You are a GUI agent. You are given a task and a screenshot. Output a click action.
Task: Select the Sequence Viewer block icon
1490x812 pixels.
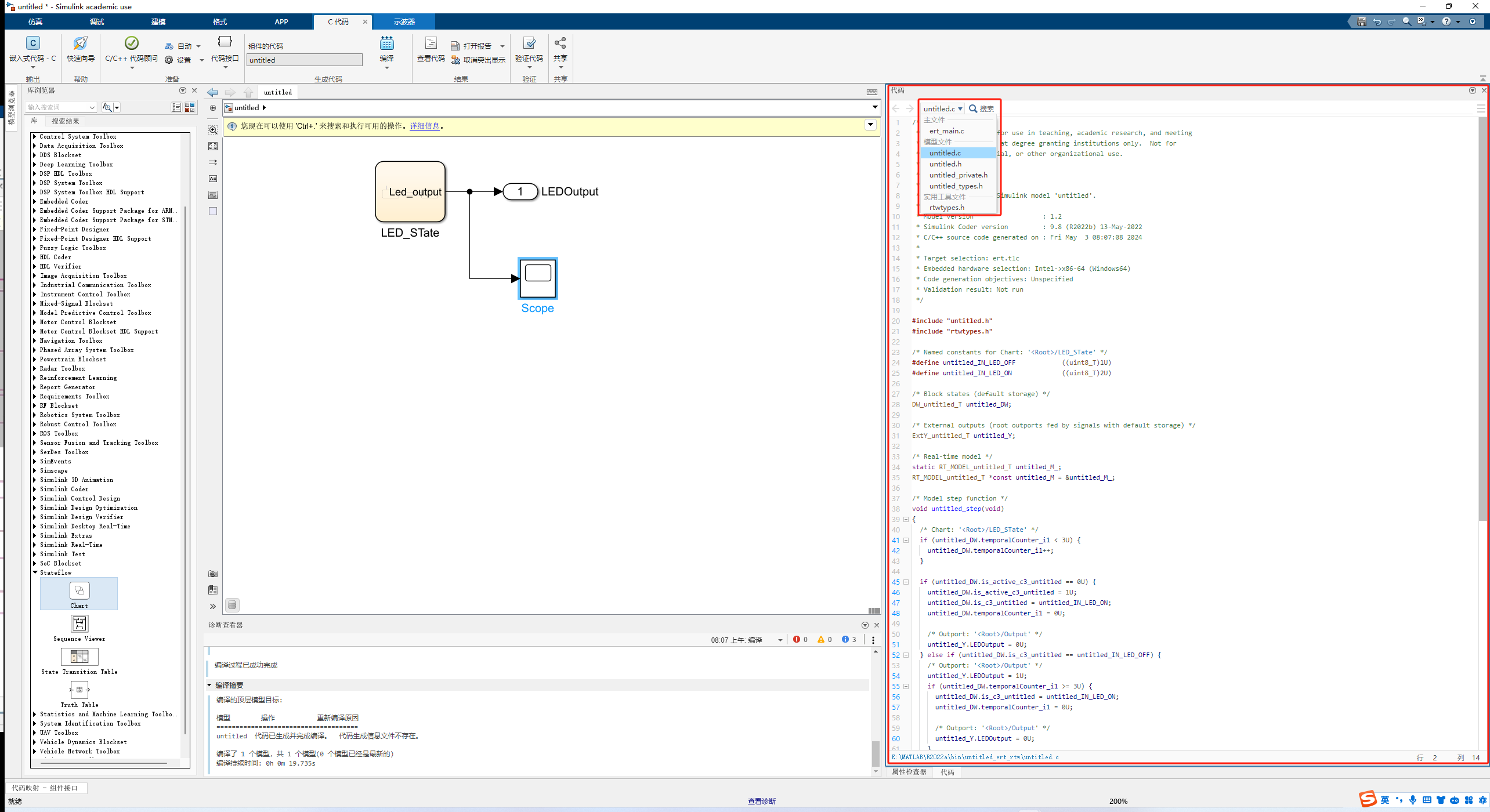[79, 623]
